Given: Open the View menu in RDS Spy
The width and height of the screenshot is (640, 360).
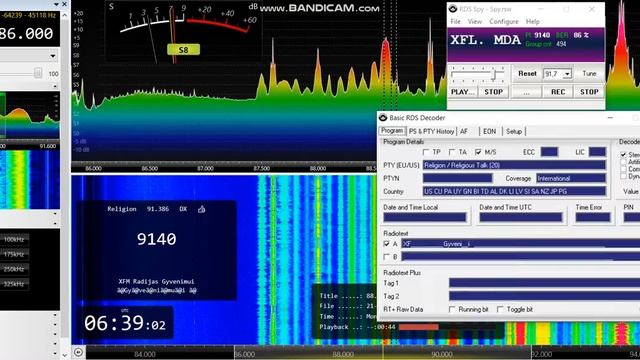Looking at the screenshot, I should pyautogui.click(x=475, y=22).
